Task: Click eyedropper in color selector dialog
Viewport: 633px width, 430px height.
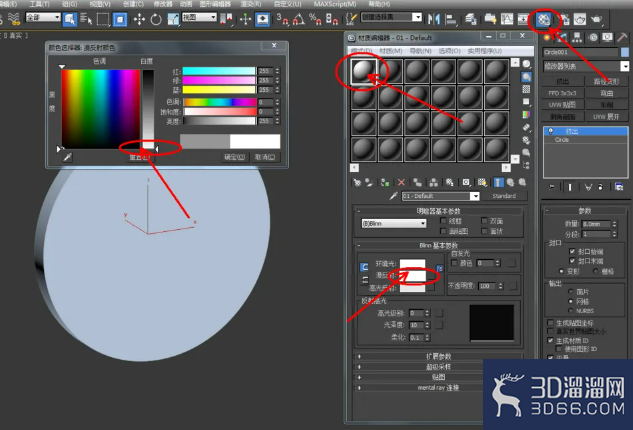Action: pos(67,157)
